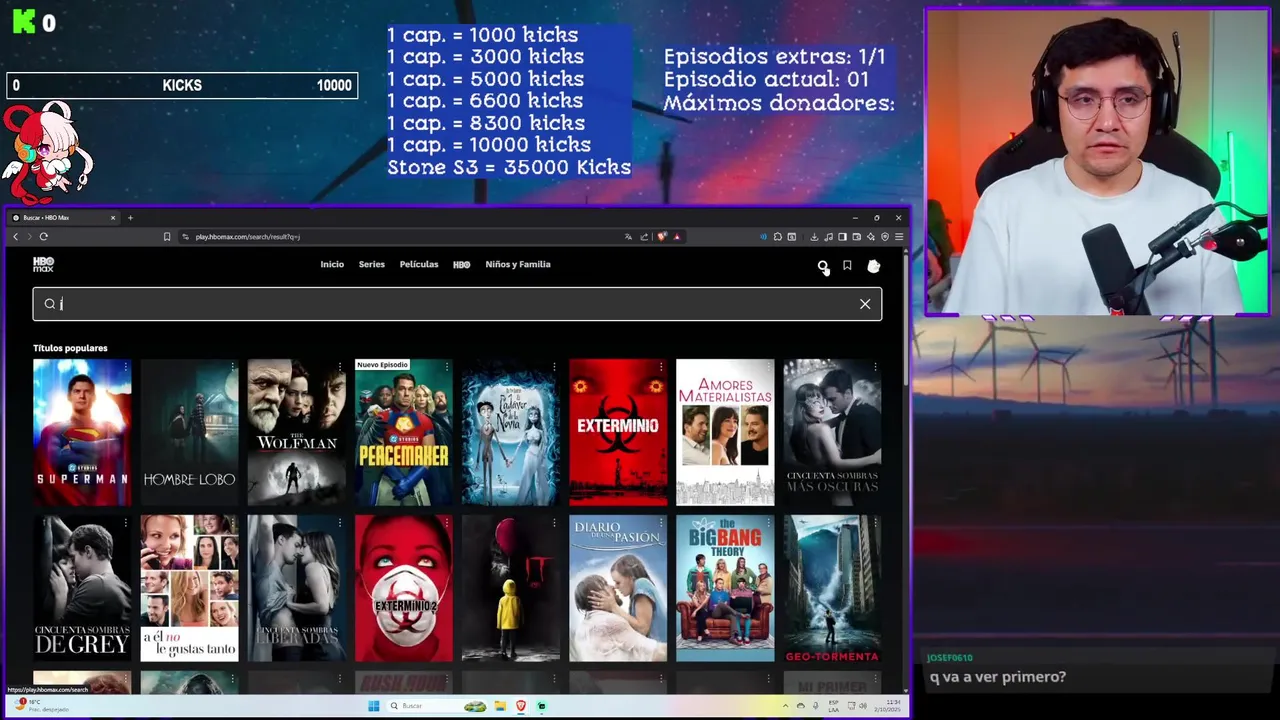
Task: Open the browser hamburger menu
Action: [899, 237]
